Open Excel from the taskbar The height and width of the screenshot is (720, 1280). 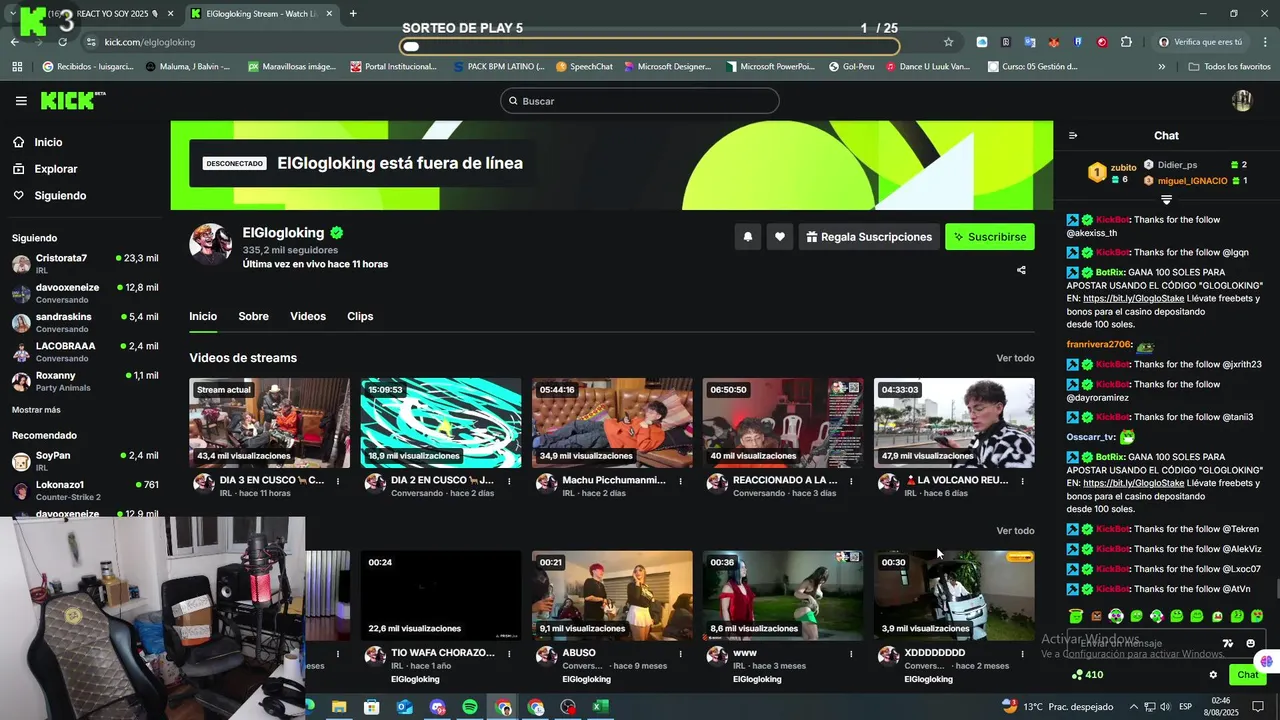click(600, 707)
